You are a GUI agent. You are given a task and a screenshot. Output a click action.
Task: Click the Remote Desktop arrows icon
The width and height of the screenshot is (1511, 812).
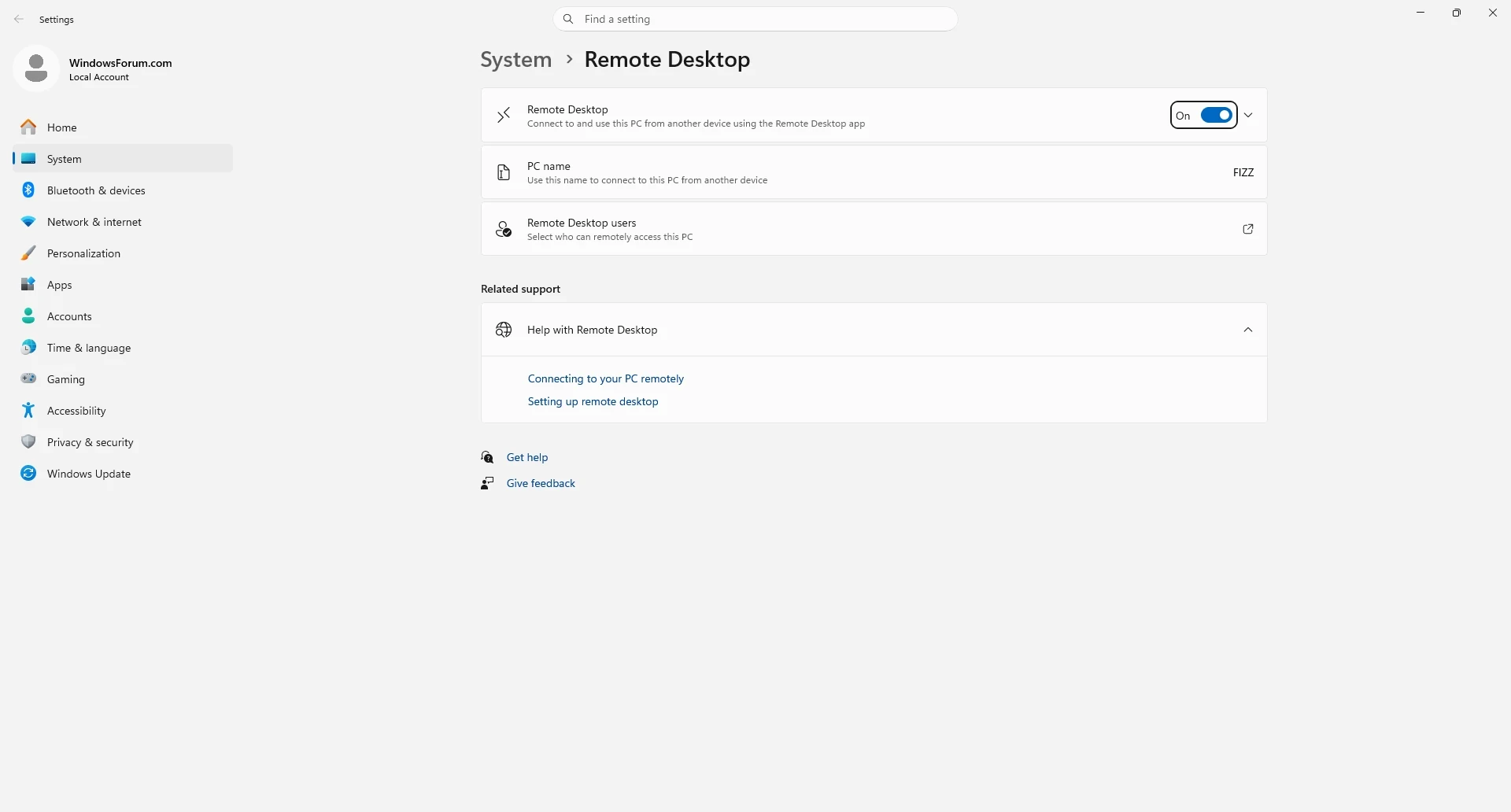pos(504,116)
